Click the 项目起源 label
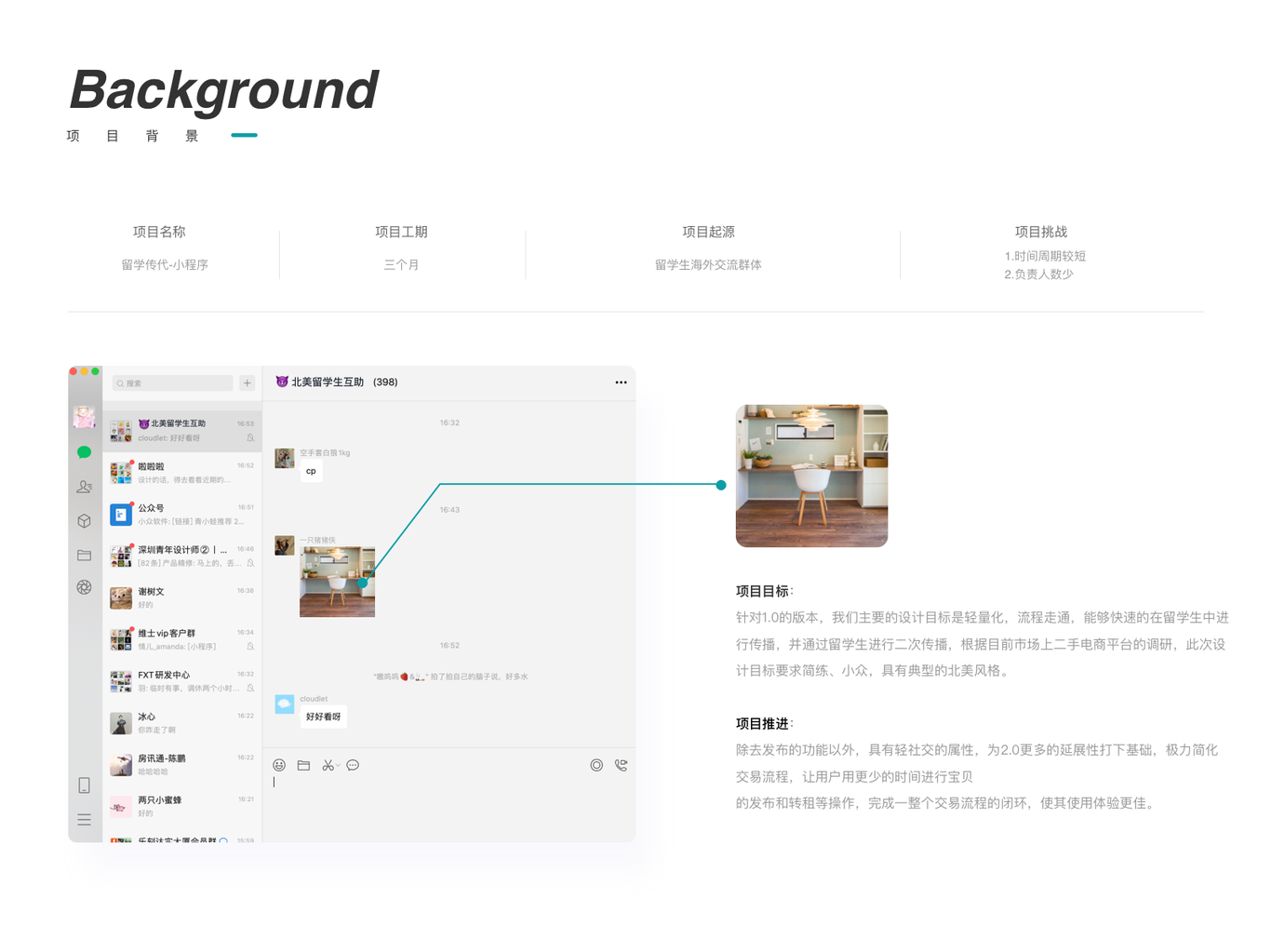The height and width of the screenshot is (952, 1271). (x=708, y=232)
